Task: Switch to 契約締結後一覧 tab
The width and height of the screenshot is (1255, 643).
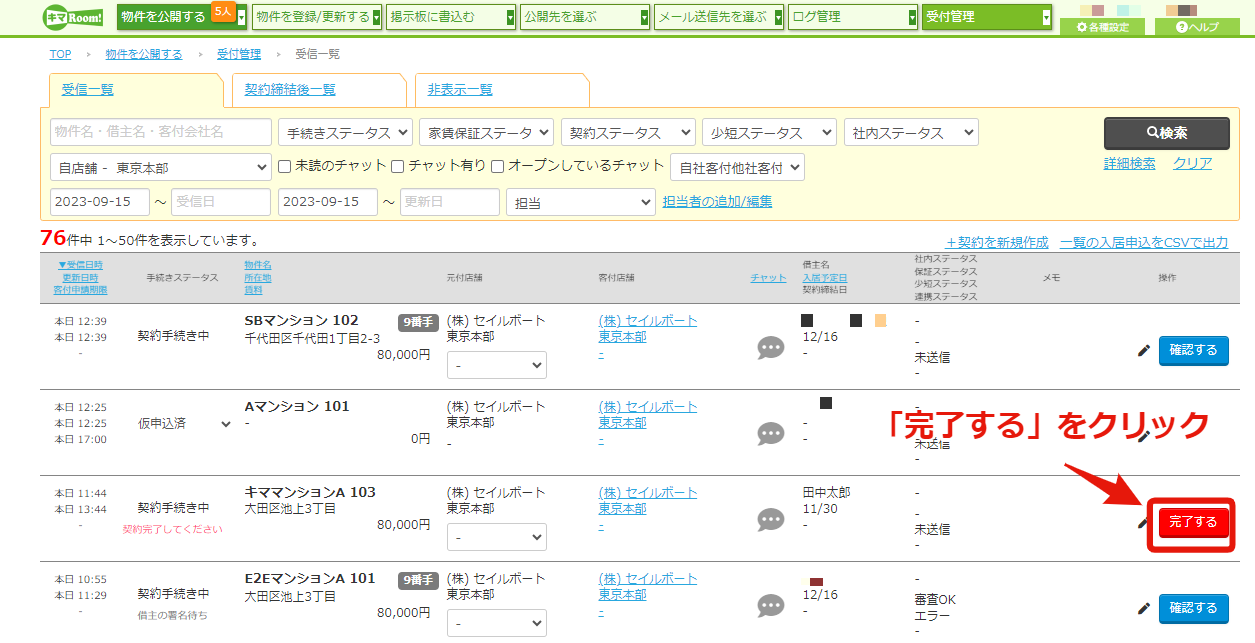Action: (290, 89)
